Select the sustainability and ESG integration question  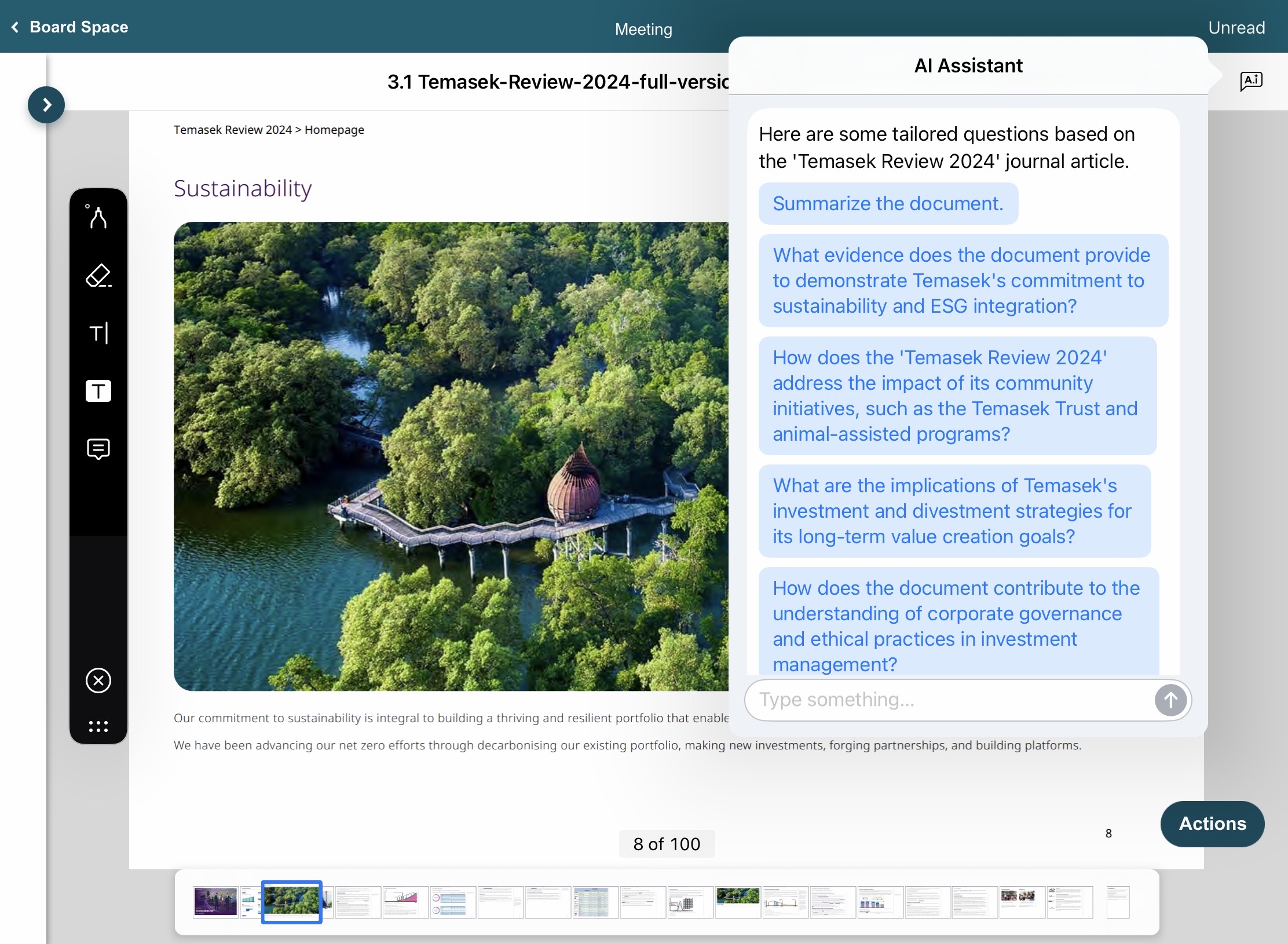tap(963, 280)
